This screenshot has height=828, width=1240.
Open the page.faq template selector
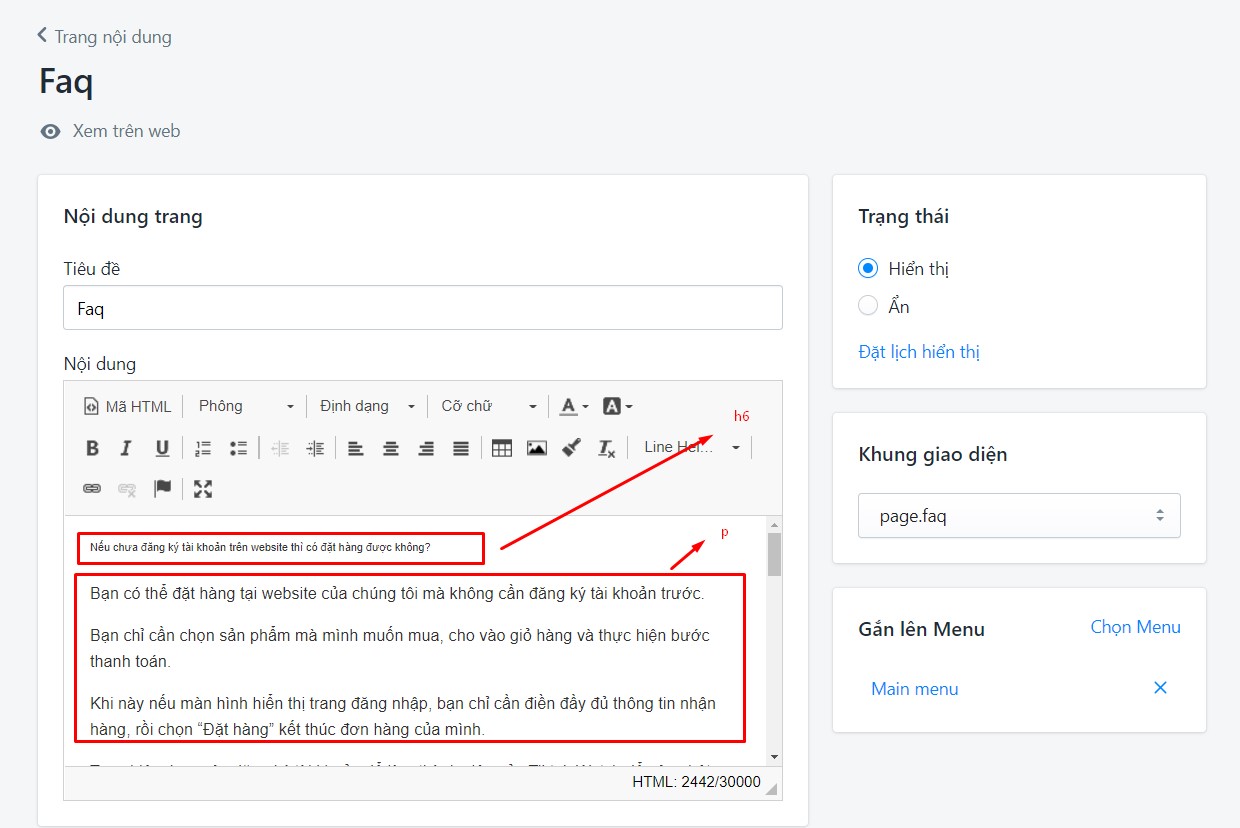coord(1019,516)
